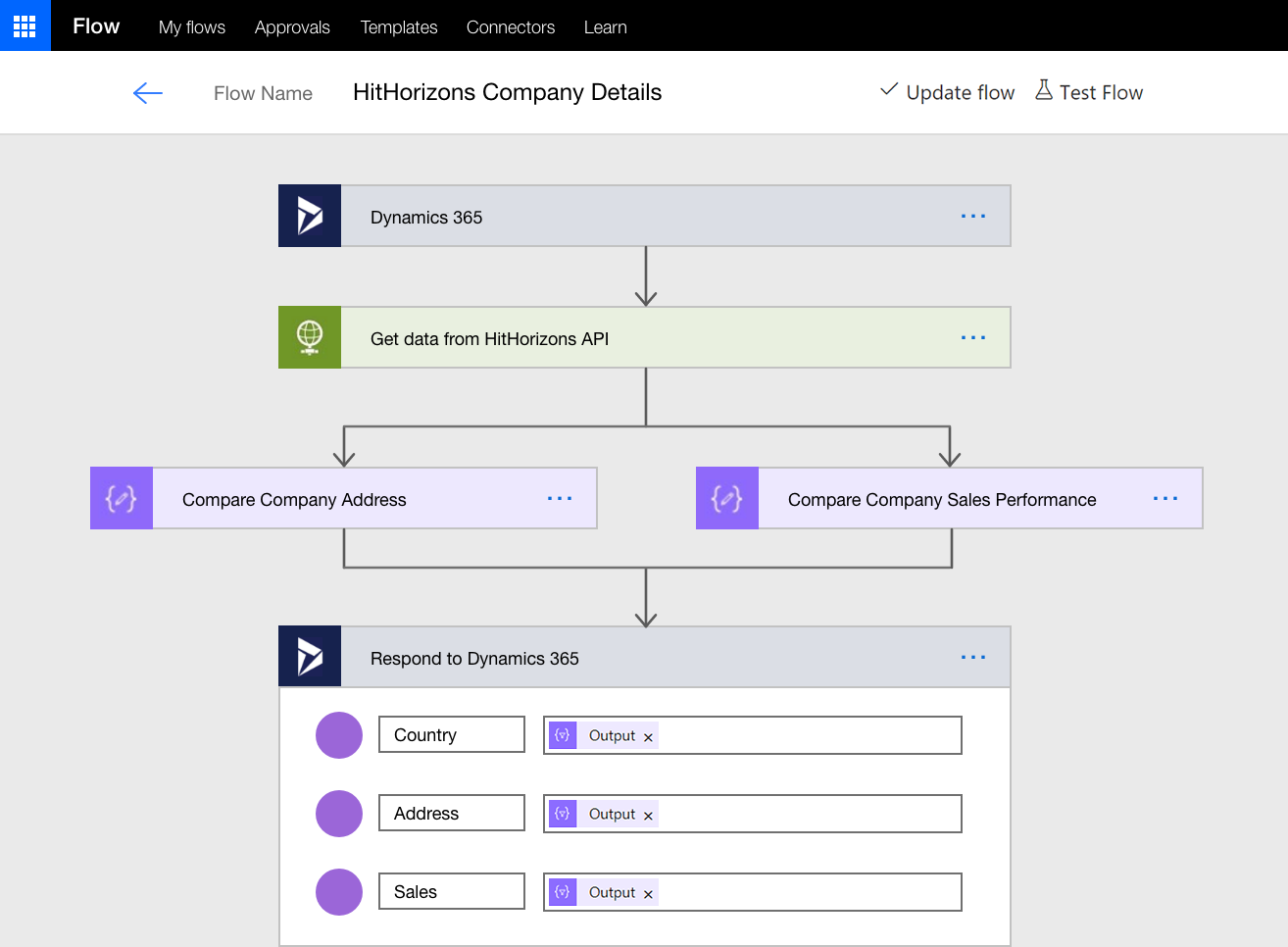Click the Address field name box
The height and width of the screenshot is (947, 1288).
[x=452, y=813]
